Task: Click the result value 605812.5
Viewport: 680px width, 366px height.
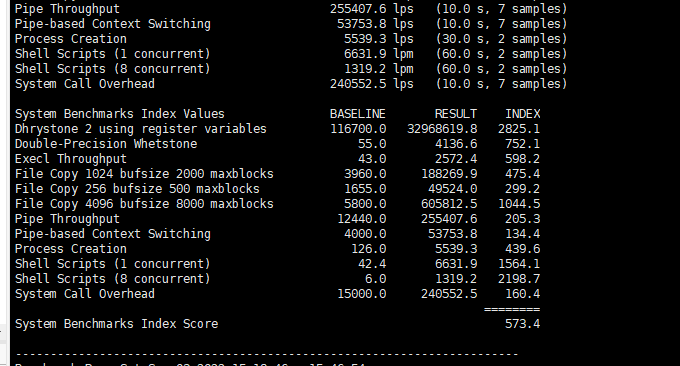Action: pos(449,204)
